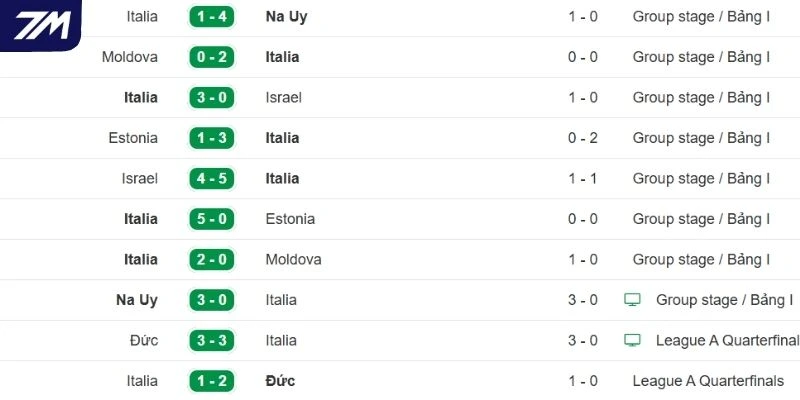Viewport: 800px width, 400px height.
Task: Open the 2 - 0 score badge
Action: point(212,259)
